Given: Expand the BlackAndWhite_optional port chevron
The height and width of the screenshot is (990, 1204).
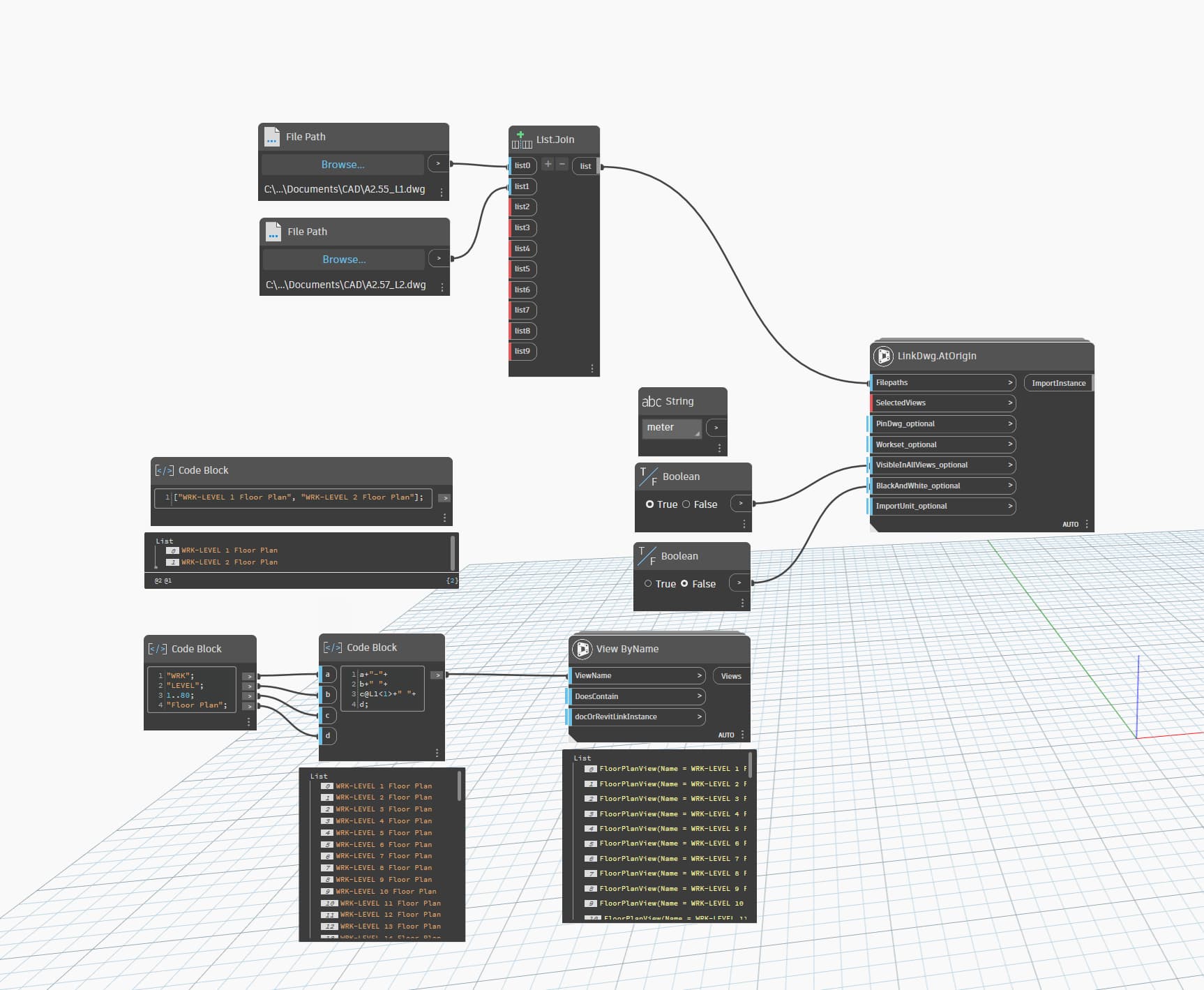Looking at the screenshot, I should pos(1009,486).
